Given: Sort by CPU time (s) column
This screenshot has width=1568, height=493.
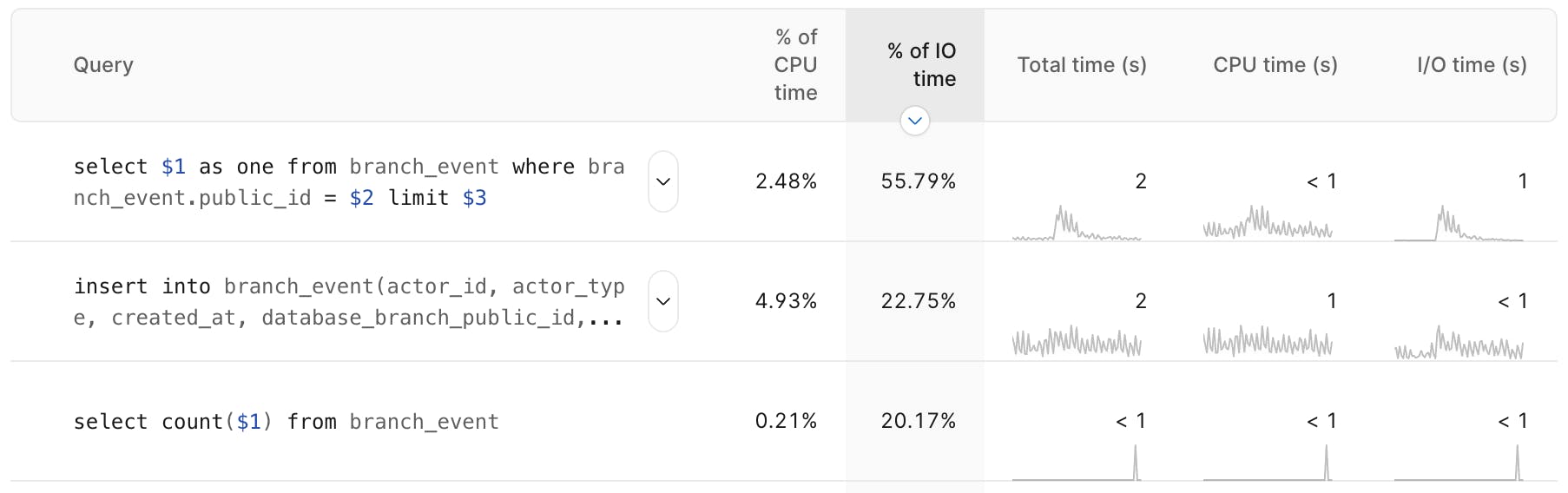Looking at the screenshot, I should pyautogui.click(x=1275, y=65).
